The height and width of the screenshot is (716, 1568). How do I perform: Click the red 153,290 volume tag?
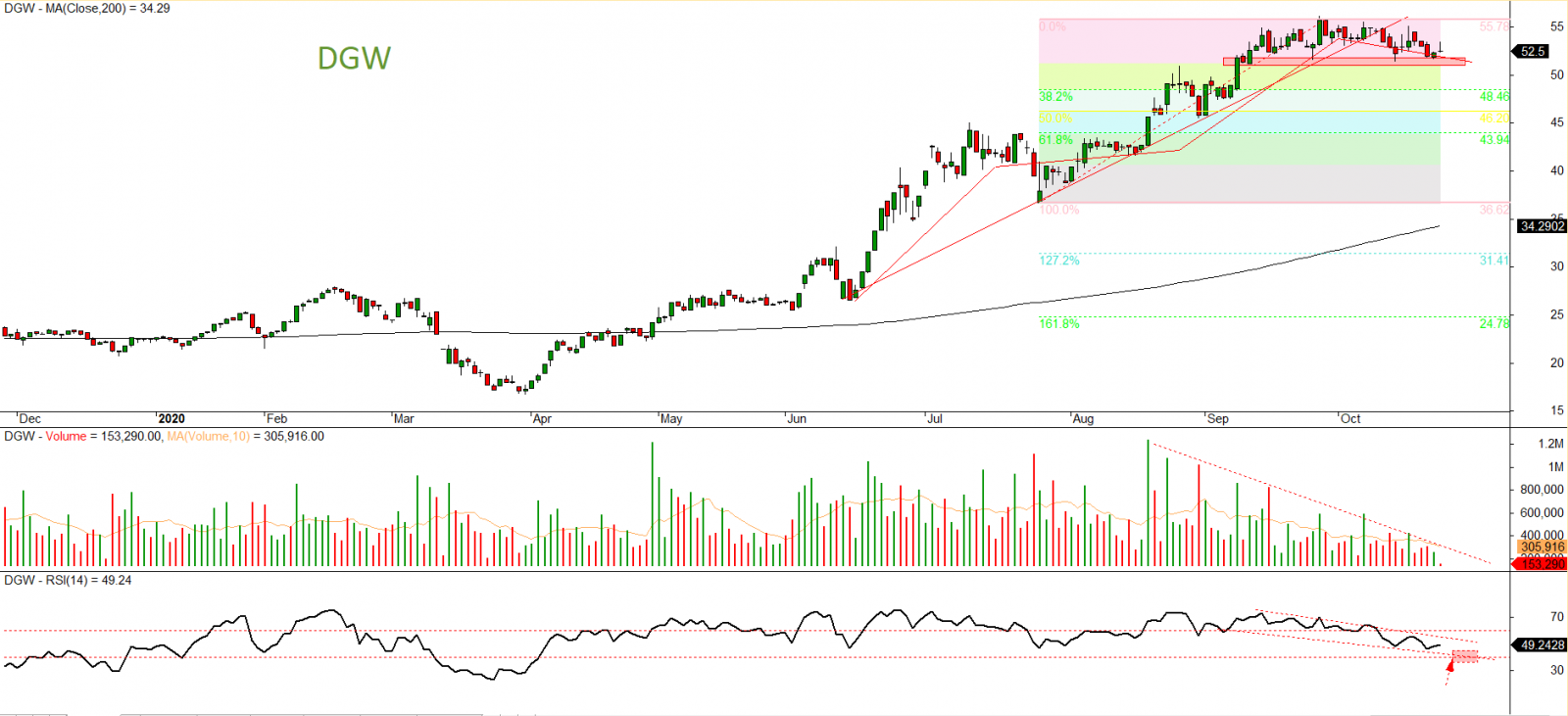[x=1542, y=564]
